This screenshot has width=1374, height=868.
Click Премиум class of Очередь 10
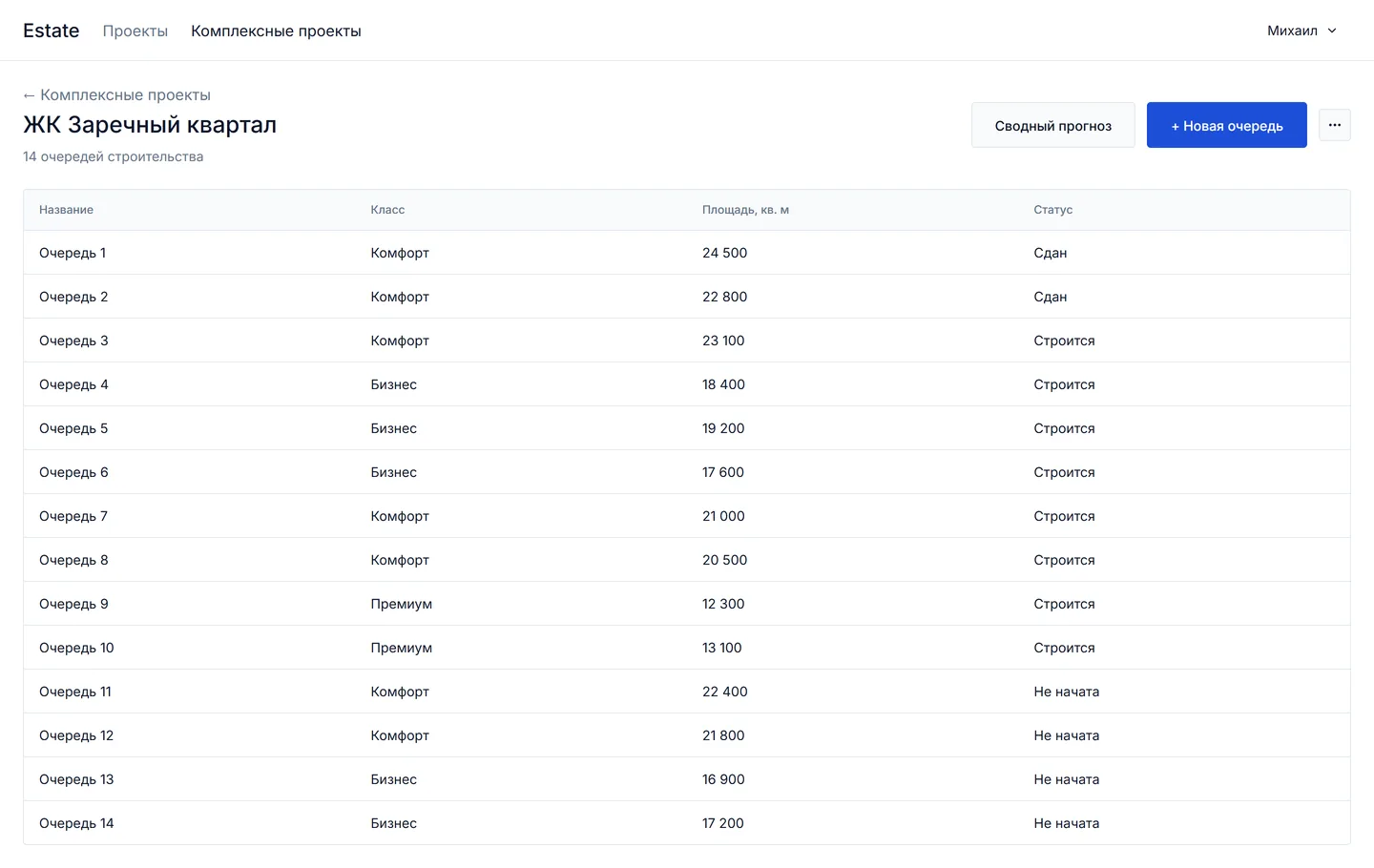pos(401,648)
